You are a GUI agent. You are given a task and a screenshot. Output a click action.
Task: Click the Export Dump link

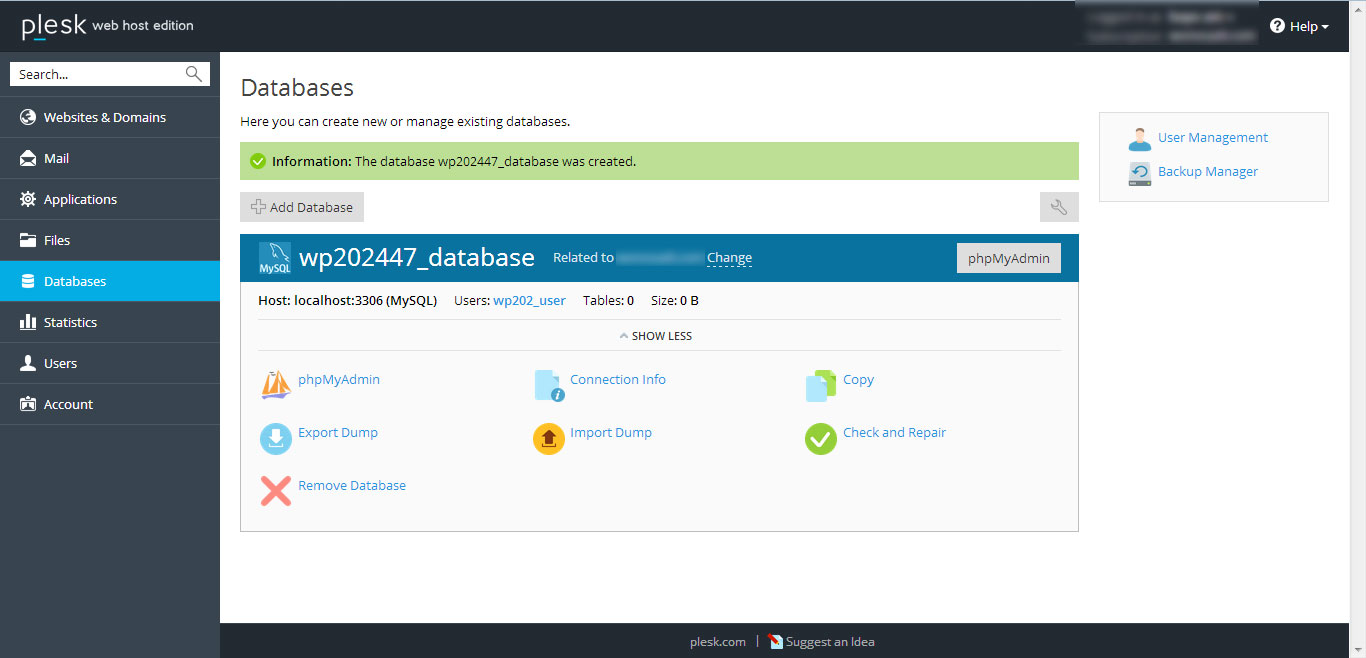[338, 433]
